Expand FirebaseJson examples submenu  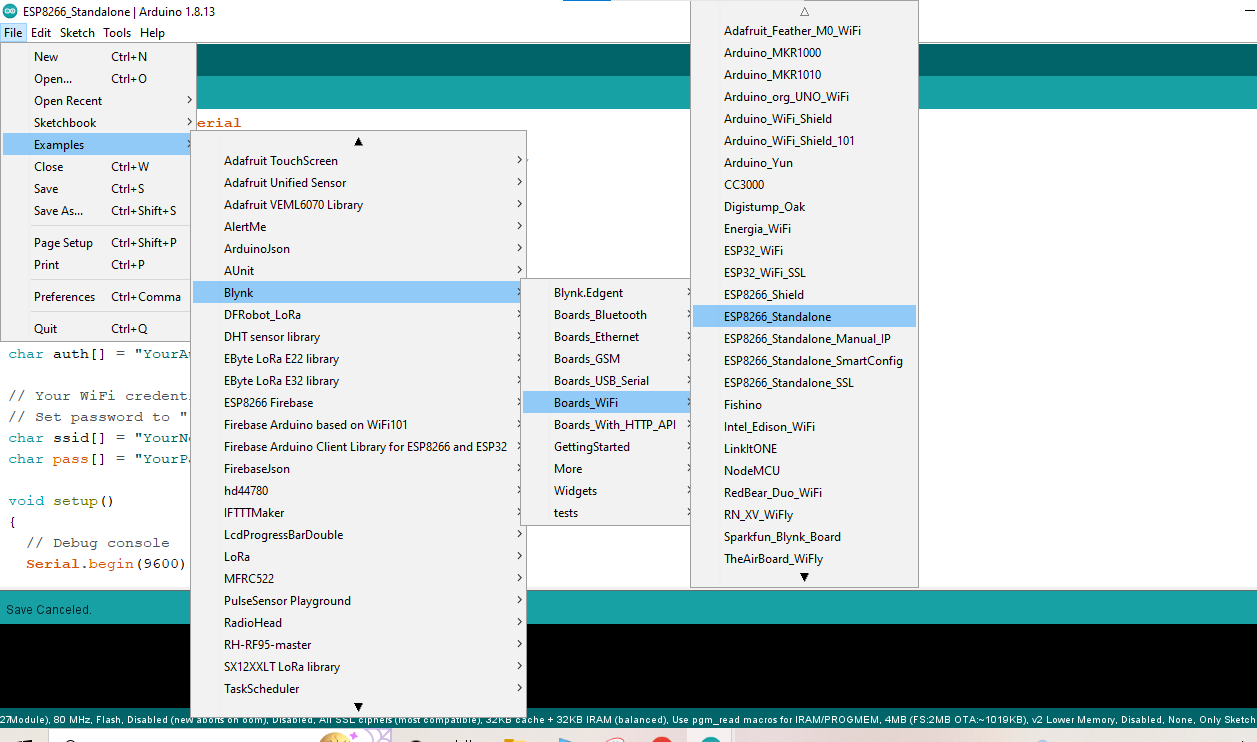[358, 469]
